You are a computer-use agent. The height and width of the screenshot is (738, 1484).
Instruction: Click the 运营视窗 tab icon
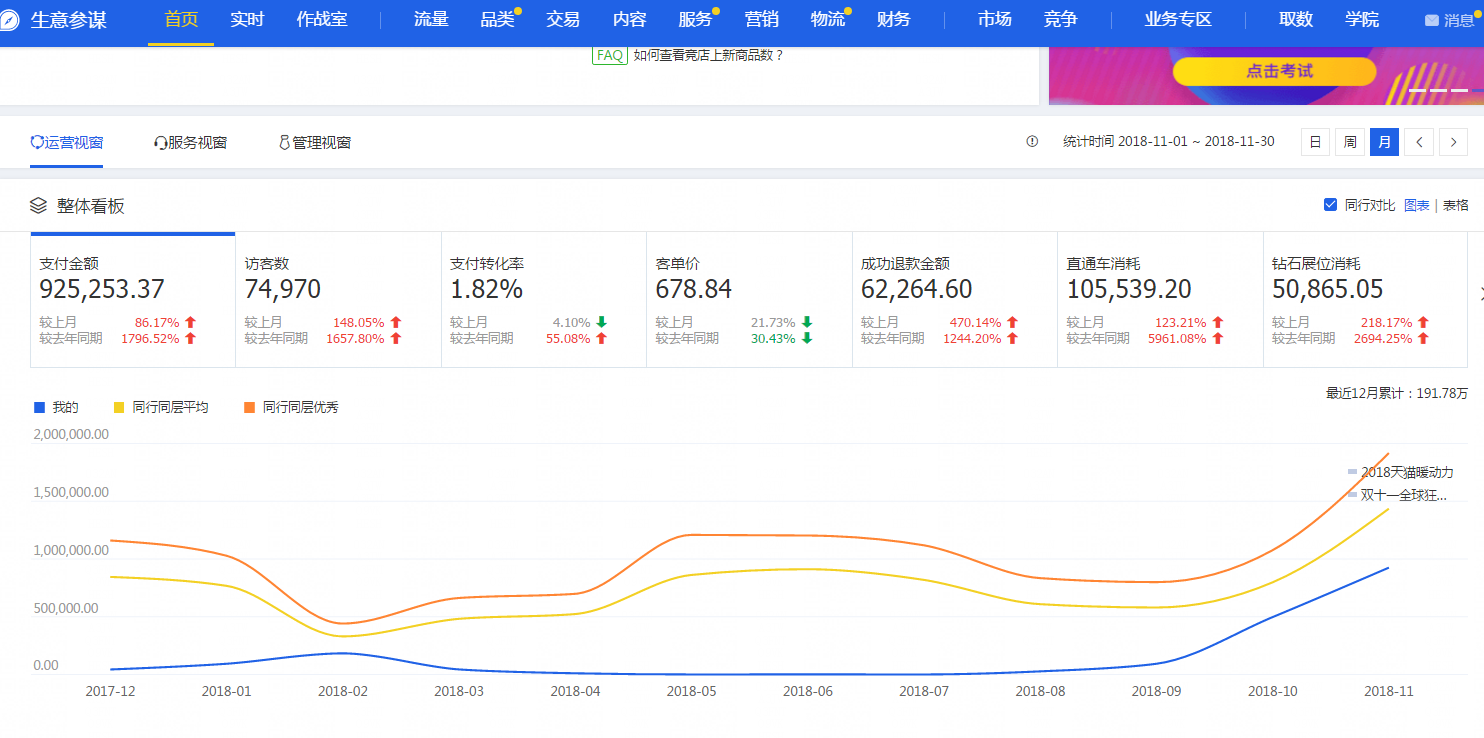pos(38,143)
